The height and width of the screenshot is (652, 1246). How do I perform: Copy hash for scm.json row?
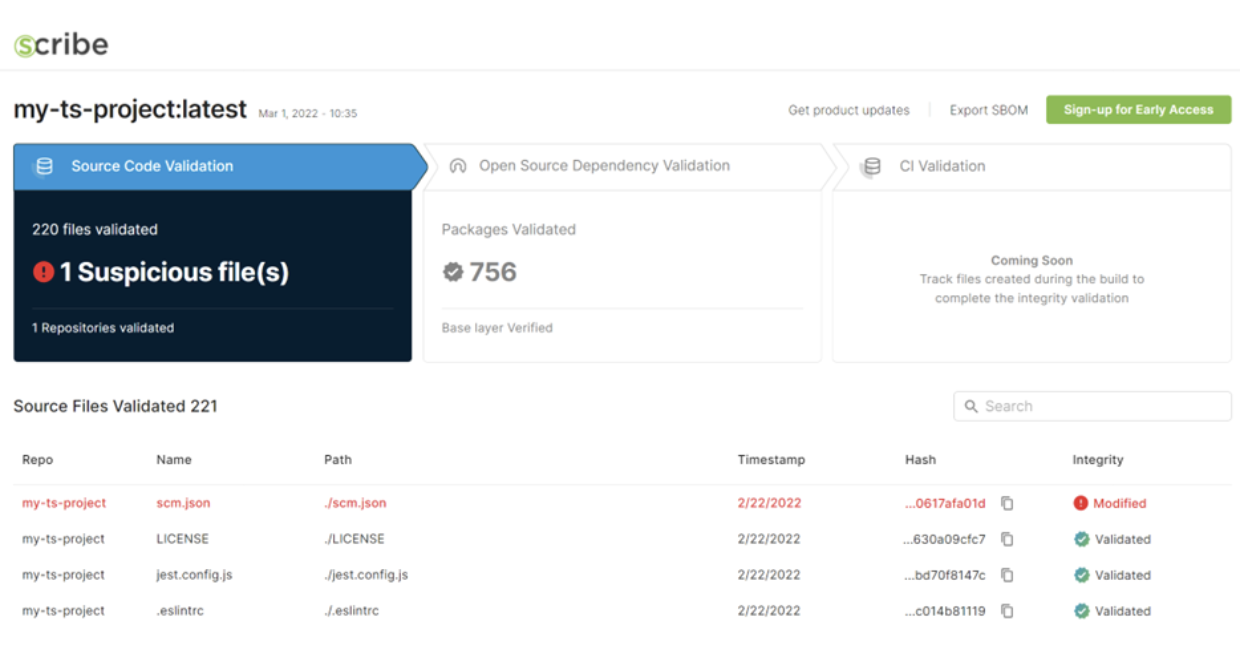click(x=1007, y=503)
